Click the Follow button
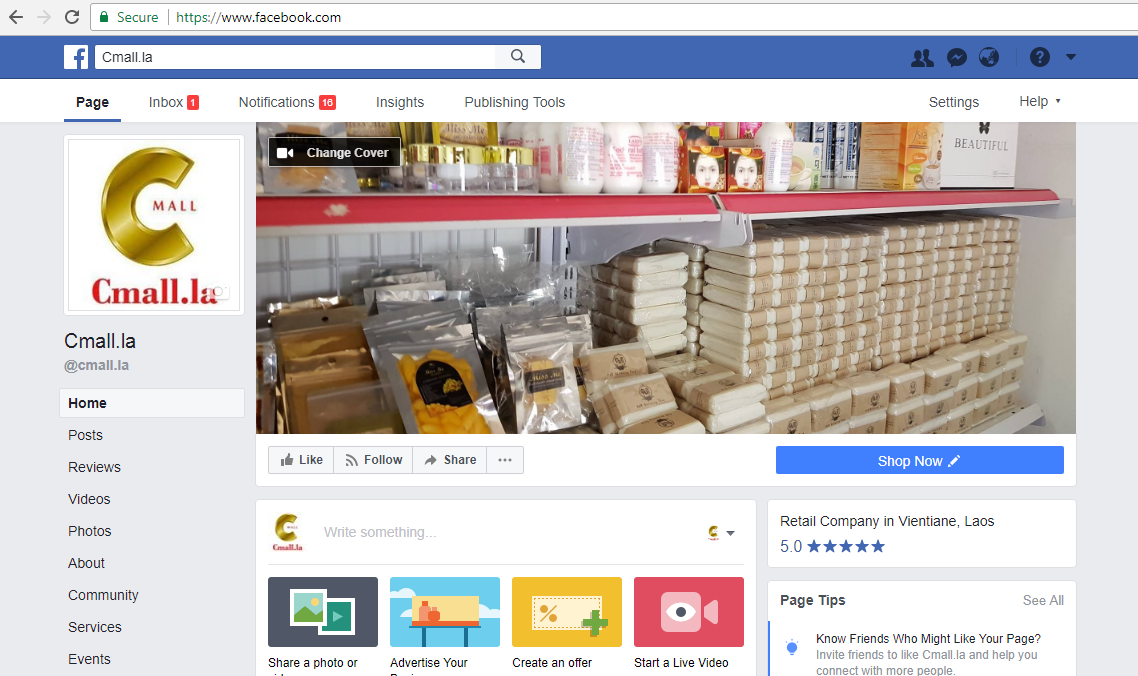This screenshot has width=1138, height=676. coord(373,460)
